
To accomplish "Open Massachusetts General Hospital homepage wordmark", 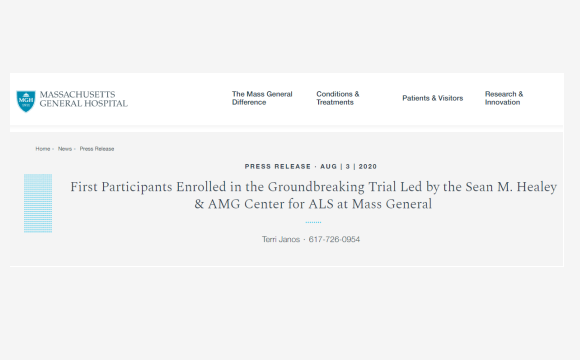I will point(84,99).
